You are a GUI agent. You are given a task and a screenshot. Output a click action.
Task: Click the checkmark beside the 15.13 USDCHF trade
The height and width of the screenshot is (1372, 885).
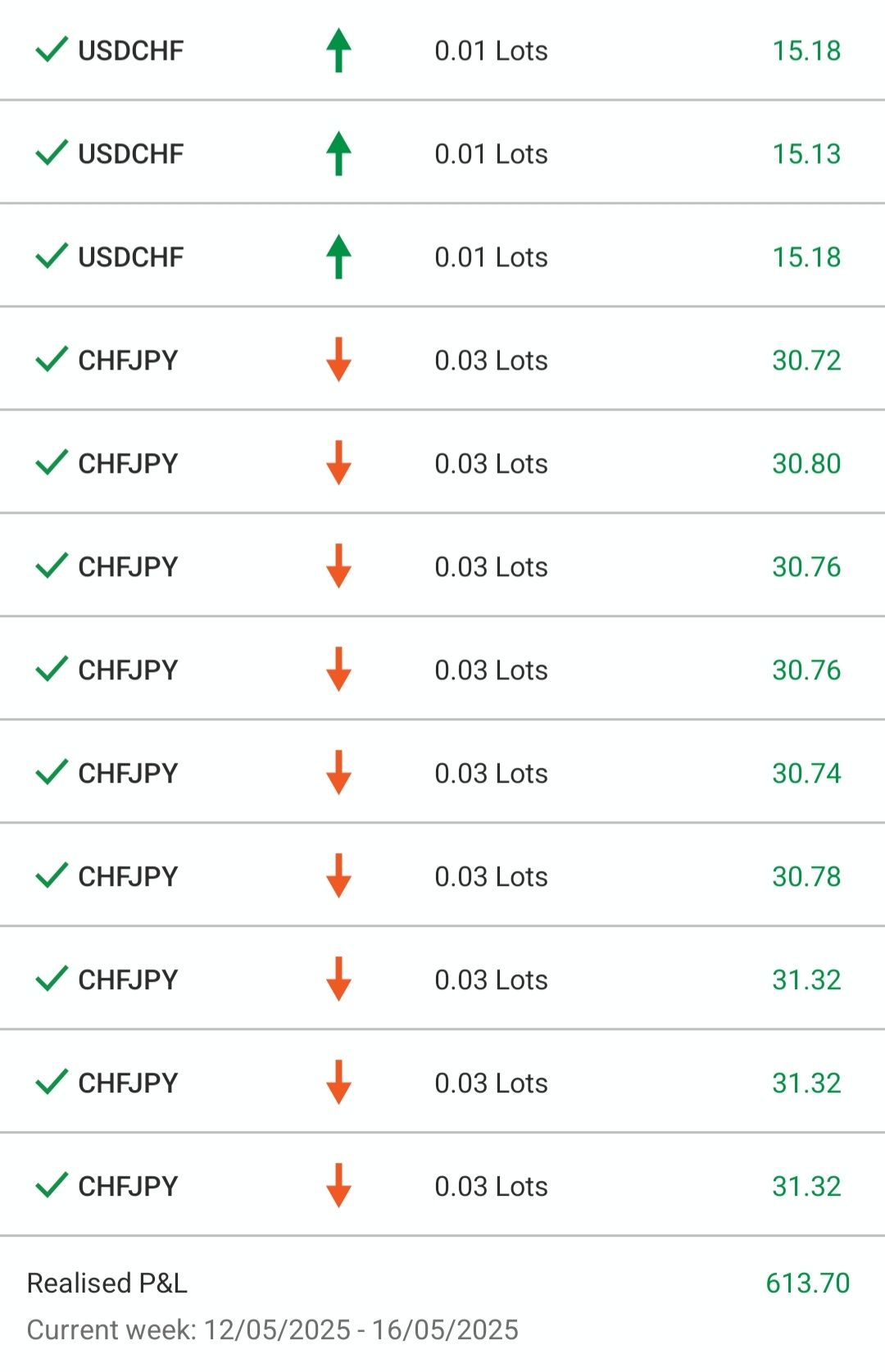(x=51, y=153)
